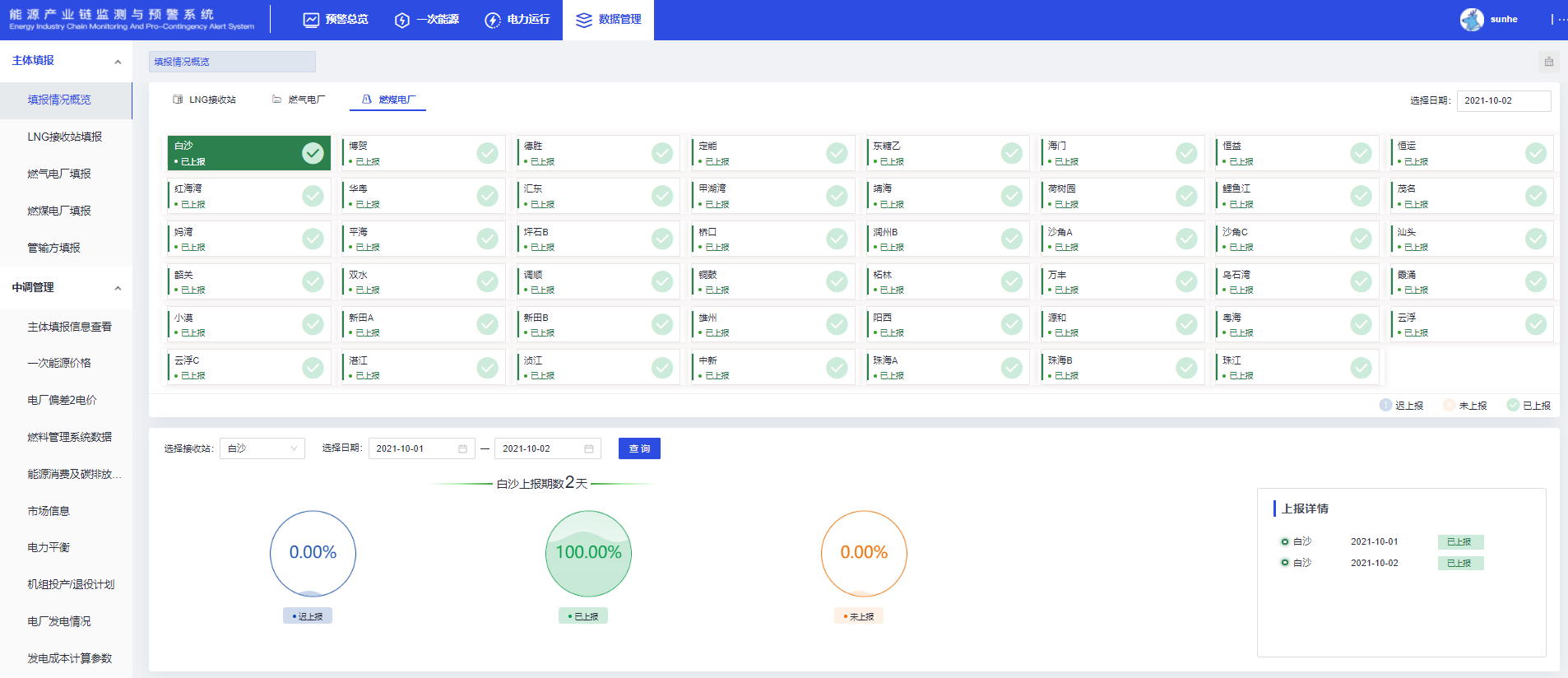This screenshot has height=678, width=1568.
Task: Click the 选择日期 field showing 2021-10-02
Action: tap(1503, 100)
